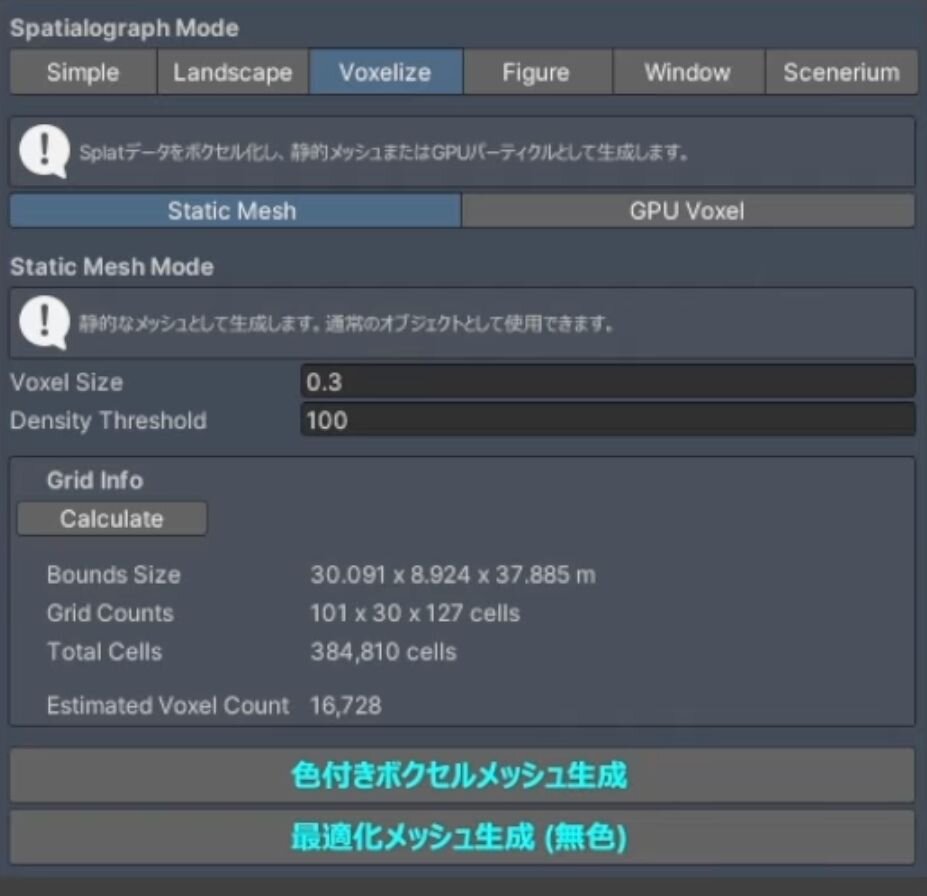Click the Grid Info section header

coord(95,481)
